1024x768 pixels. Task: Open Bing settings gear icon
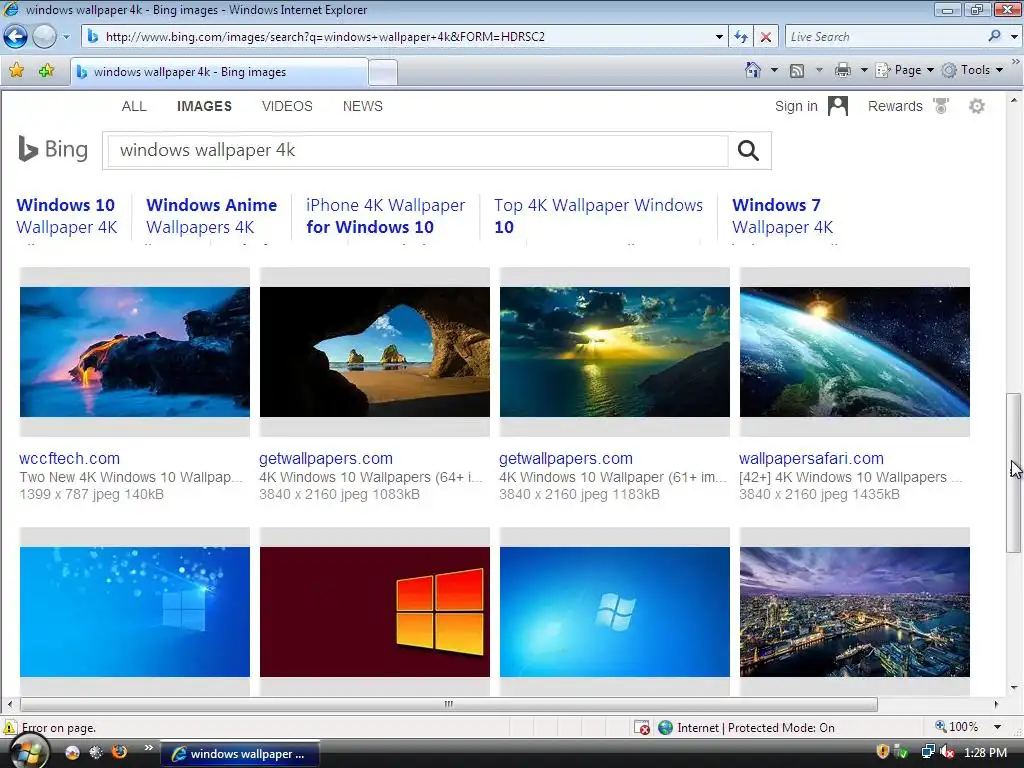coord(976,106)
